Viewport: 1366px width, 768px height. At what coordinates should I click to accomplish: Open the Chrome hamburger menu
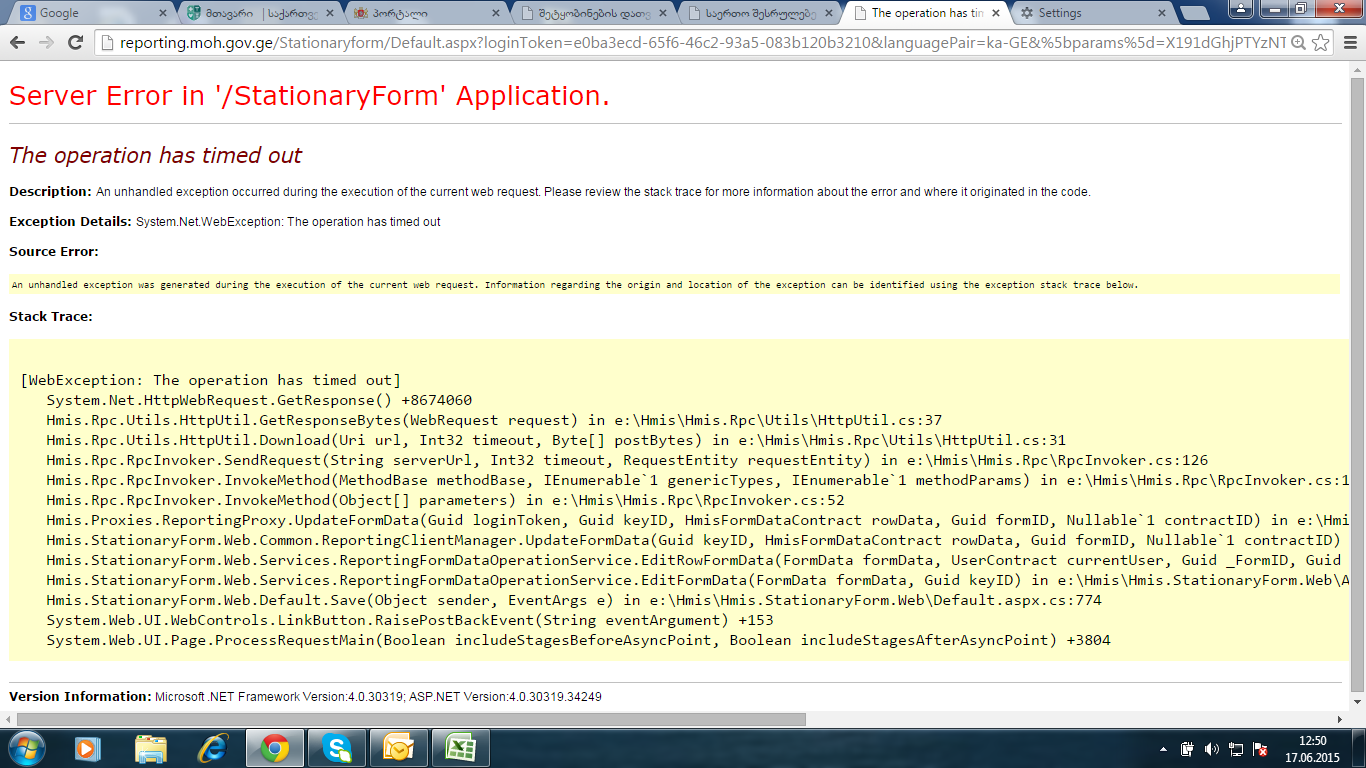click(x=1349, y=43)
